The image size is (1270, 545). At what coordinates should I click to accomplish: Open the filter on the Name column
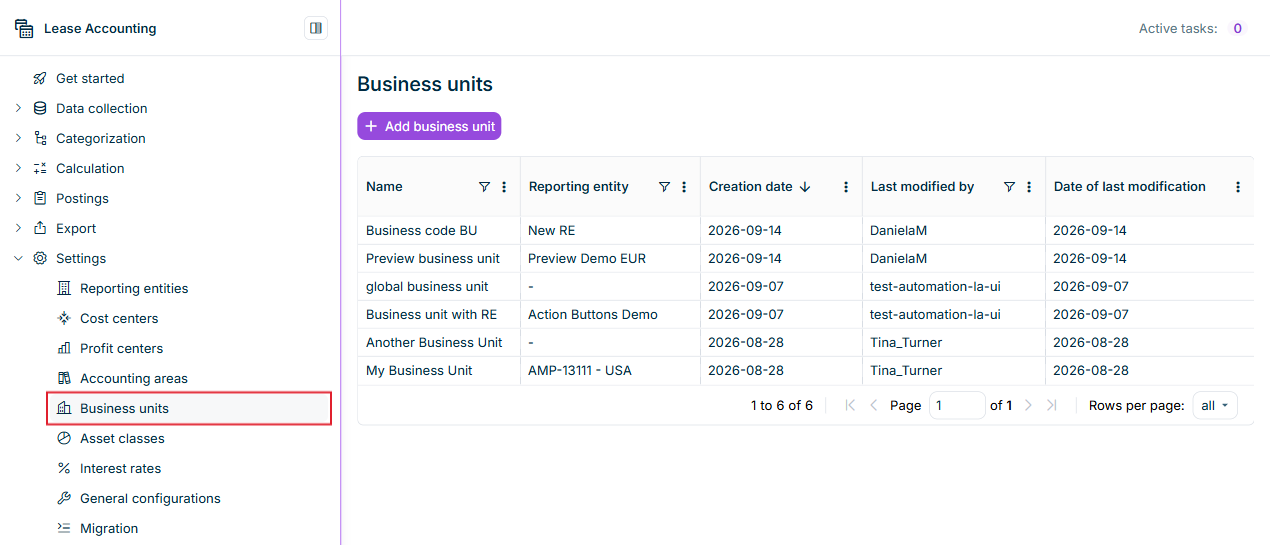click(x=485, y=187)
